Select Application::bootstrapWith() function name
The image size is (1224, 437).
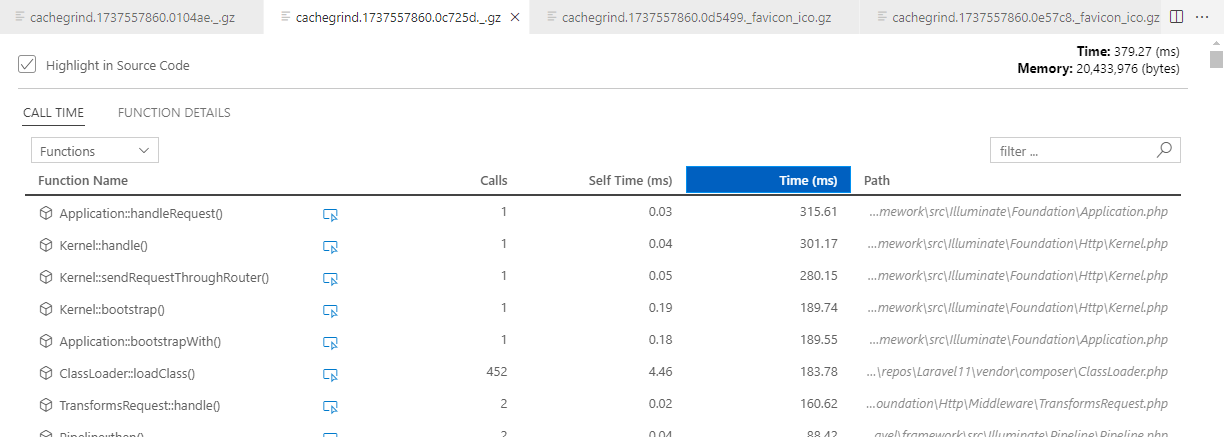(x=140, y=341)
